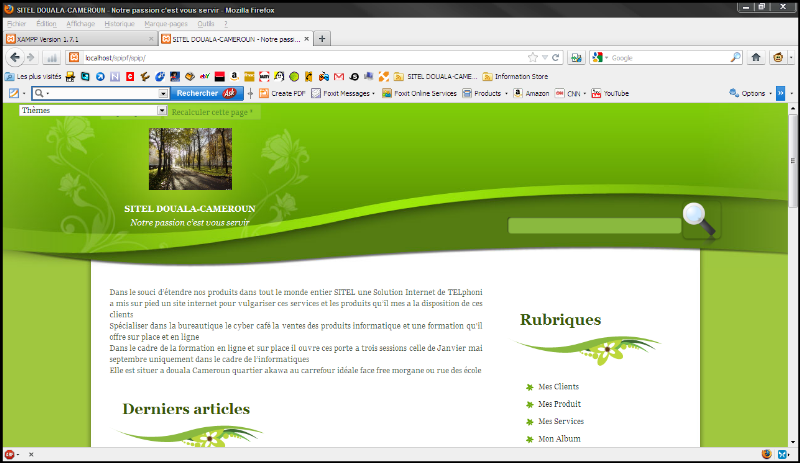Open the Foxit Messages dropdown
This screenshot has width=800, height=463.
tap(343, 93)
